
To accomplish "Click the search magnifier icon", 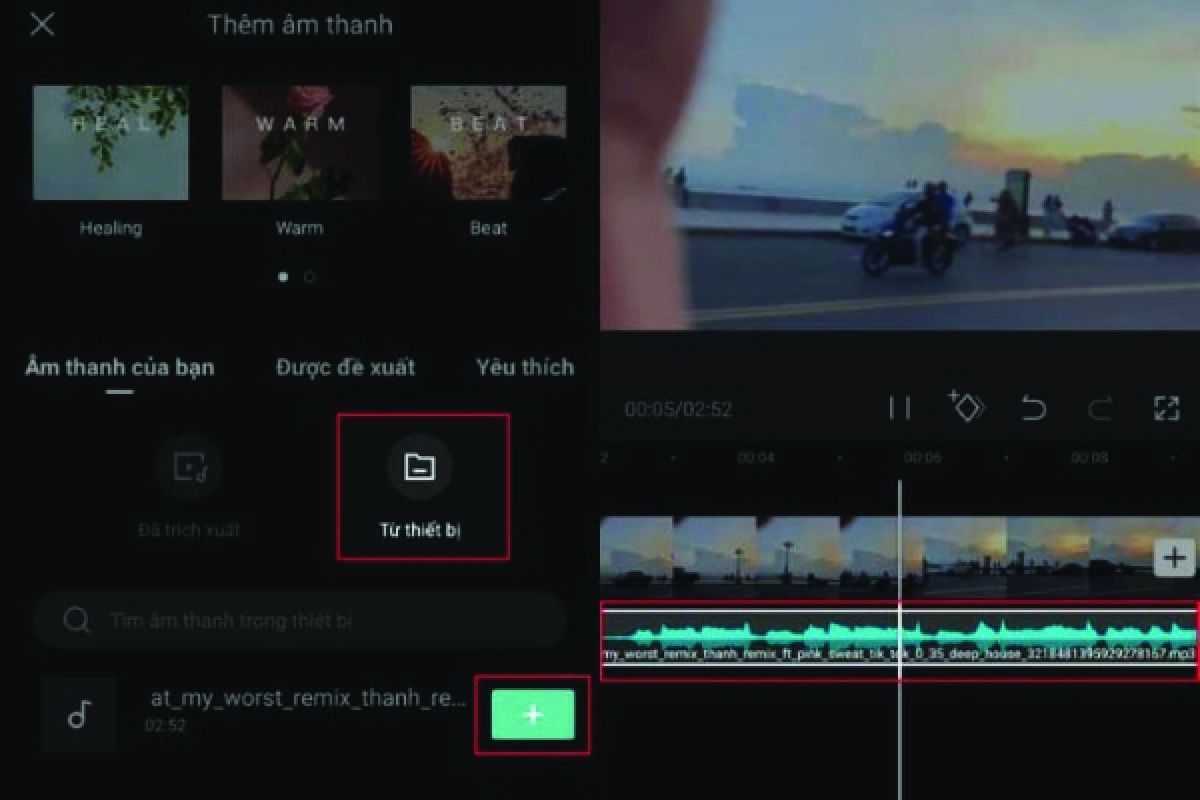I will 76,620.
